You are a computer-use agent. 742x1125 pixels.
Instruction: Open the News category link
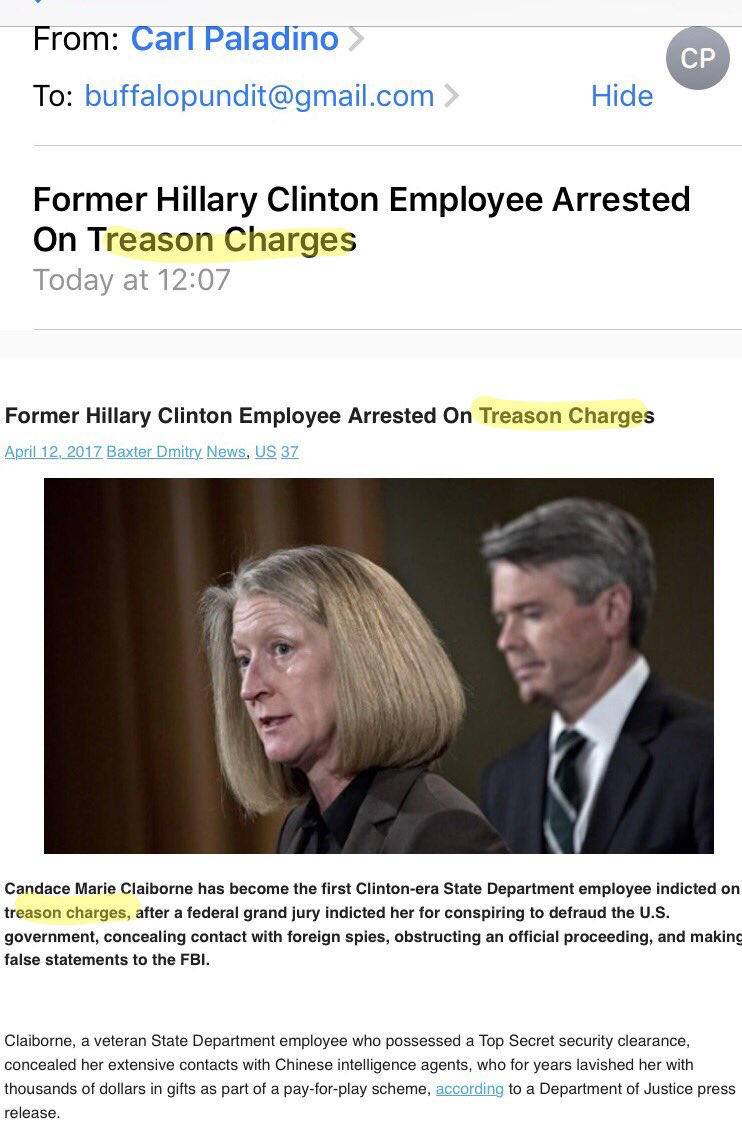coord(226,451)
